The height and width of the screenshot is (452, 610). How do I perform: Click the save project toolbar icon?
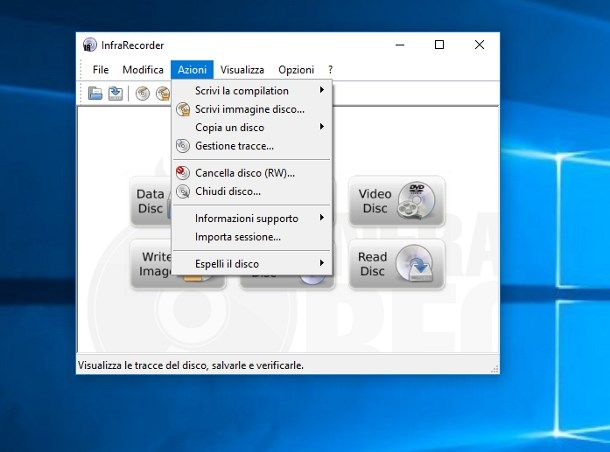tap(116, 93)
